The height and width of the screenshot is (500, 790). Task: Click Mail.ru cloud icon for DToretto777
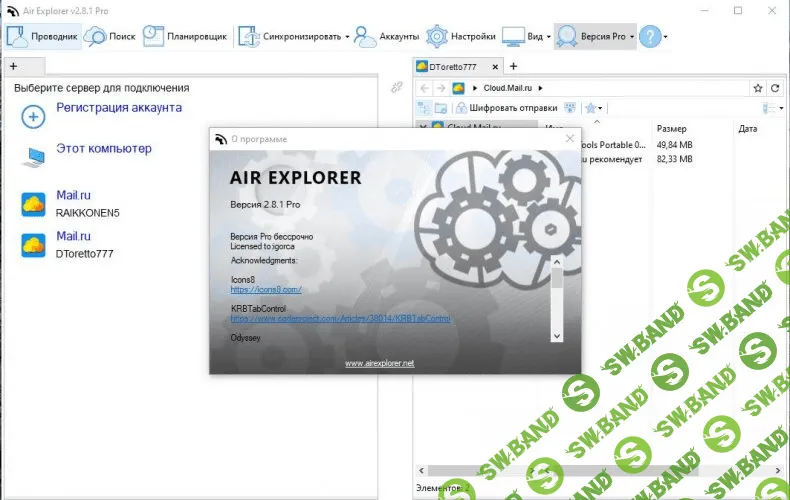coord(33,245)
